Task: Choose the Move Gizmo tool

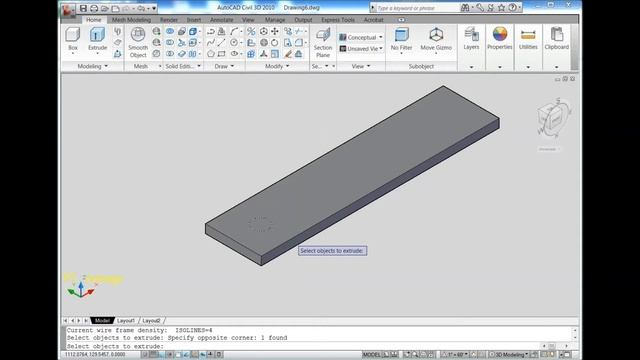Action: (436, 39)
